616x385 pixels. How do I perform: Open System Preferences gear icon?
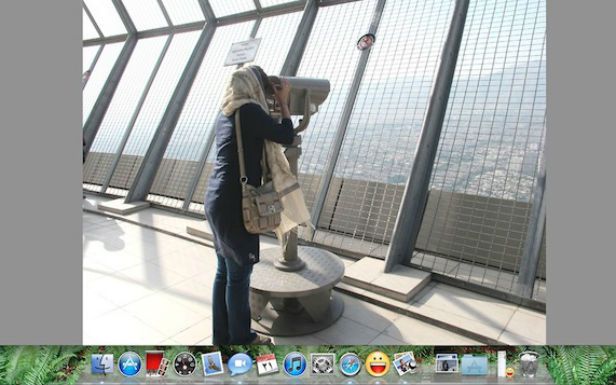(323, 364)
